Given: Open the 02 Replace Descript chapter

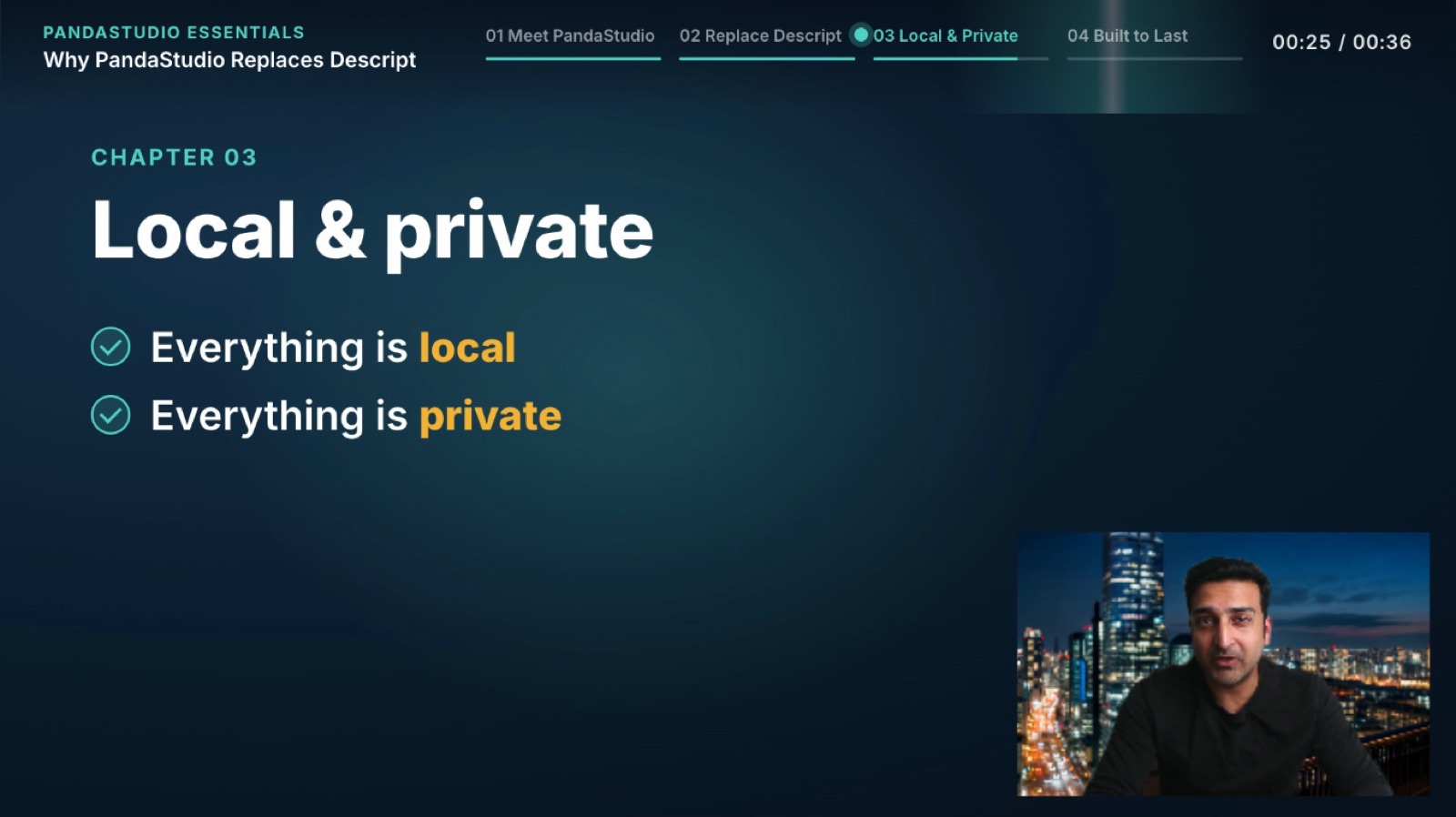Looking at the screenshot, I should pyautogui.click(x=761, y=35).
